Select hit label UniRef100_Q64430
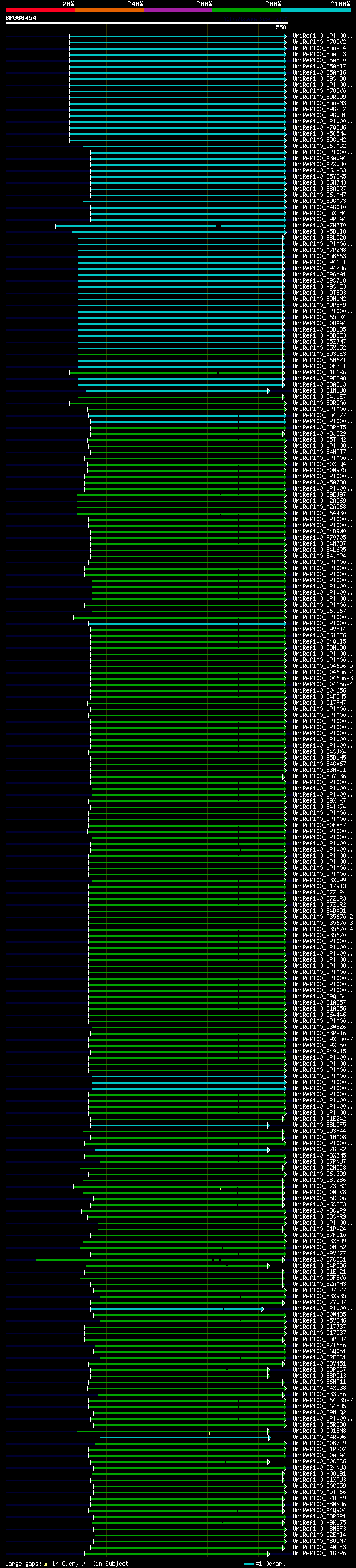 tap(319, 513)
